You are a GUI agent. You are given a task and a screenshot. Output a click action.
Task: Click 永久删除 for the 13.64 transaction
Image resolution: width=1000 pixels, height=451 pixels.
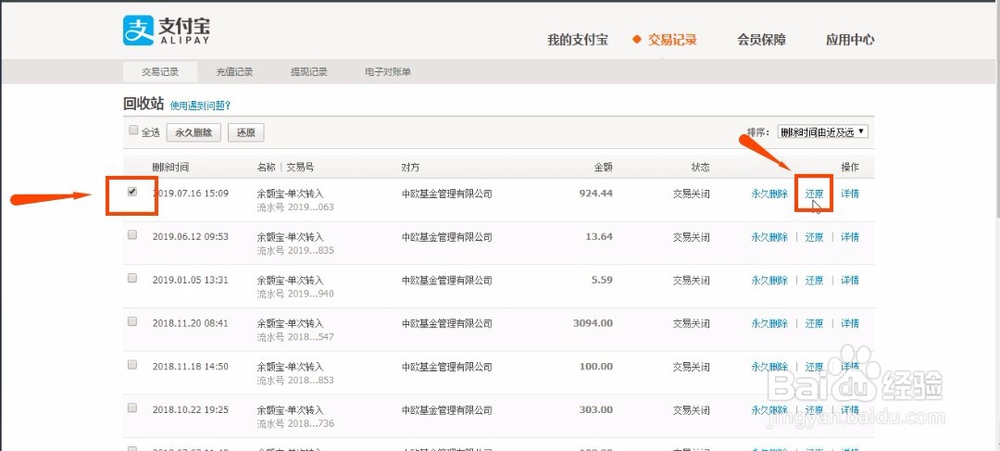(769, 237)
